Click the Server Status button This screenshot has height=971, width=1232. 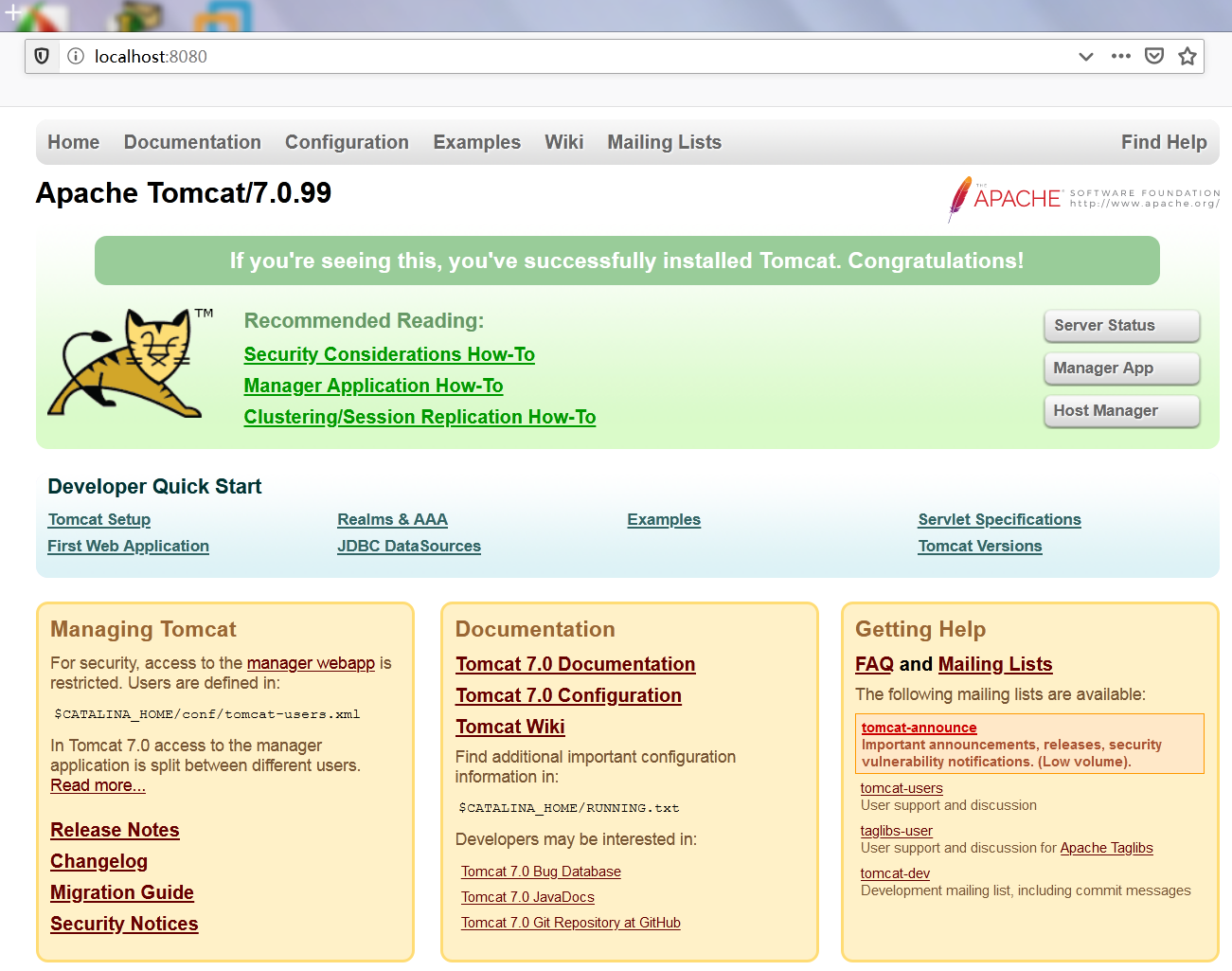pyautogui.click(x=1122, y=326)
